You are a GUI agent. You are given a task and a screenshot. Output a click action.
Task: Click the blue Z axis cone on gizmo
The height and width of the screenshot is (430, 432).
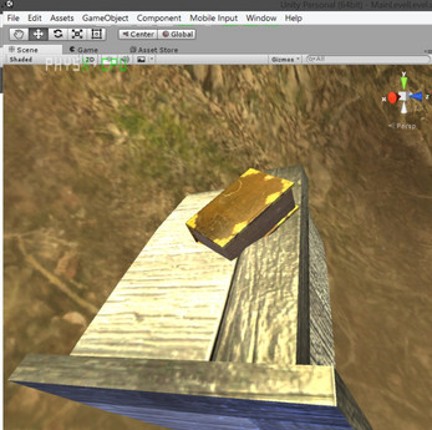click(x=416, y=97)
